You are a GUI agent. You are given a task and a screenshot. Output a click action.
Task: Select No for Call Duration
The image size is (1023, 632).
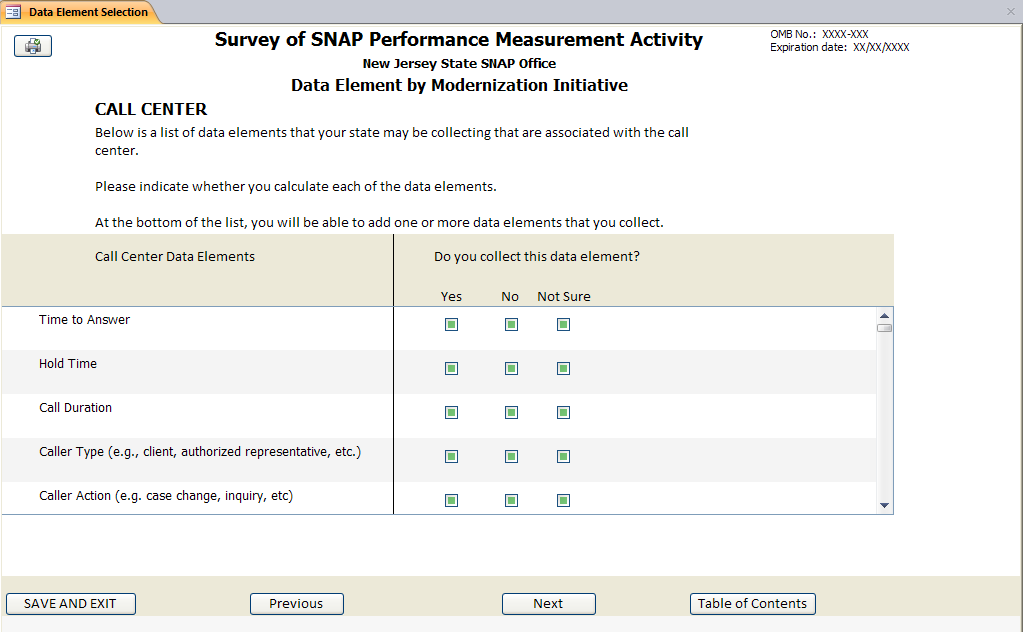coord(511,412)
